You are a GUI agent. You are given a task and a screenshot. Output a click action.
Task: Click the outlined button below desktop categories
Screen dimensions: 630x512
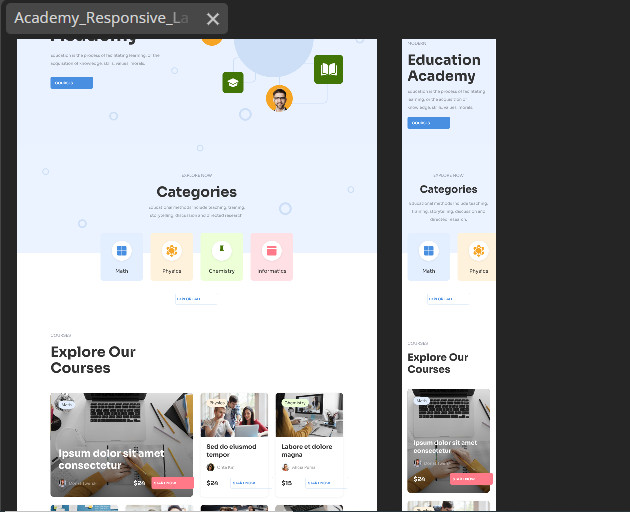point(196,299)
